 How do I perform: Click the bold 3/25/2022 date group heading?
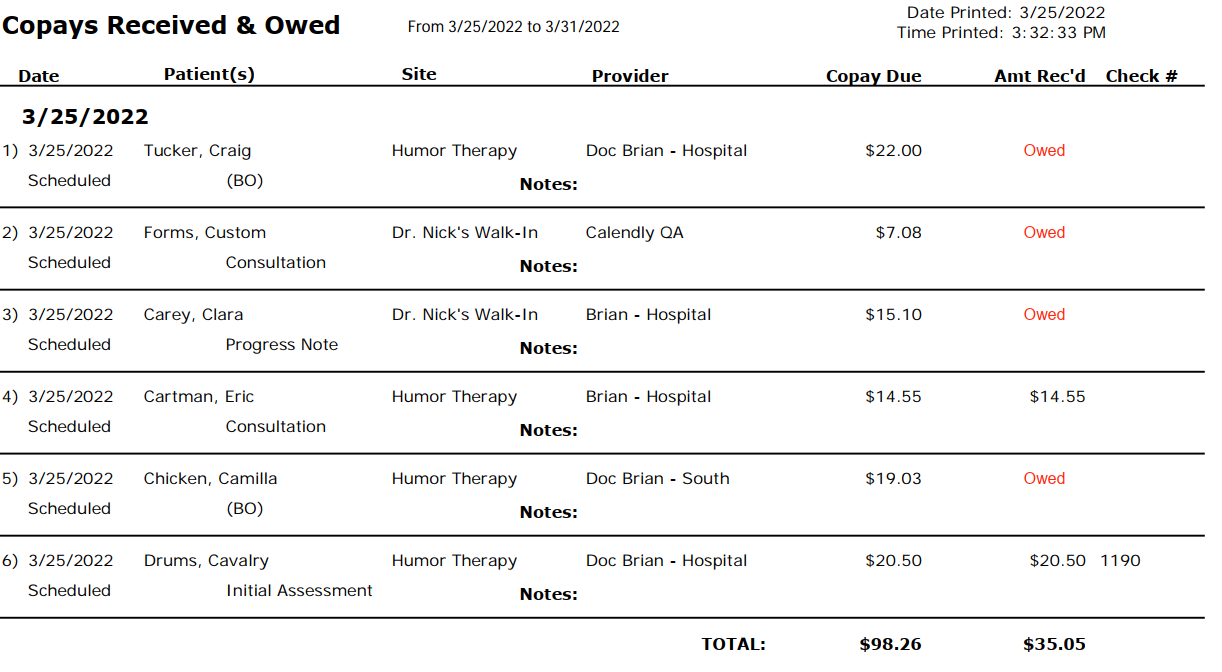(x=85, y=117)
